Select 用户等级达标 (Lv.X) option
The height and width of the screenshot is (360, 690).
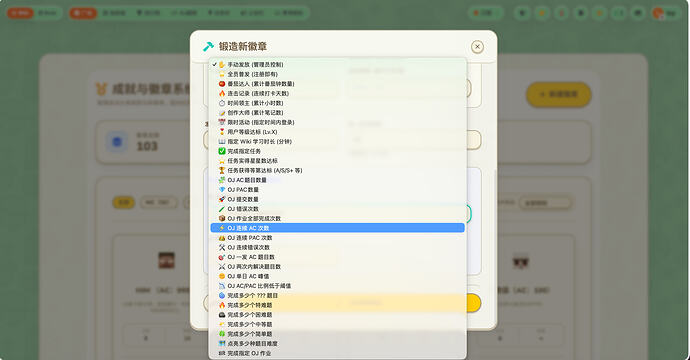(338, 132)
